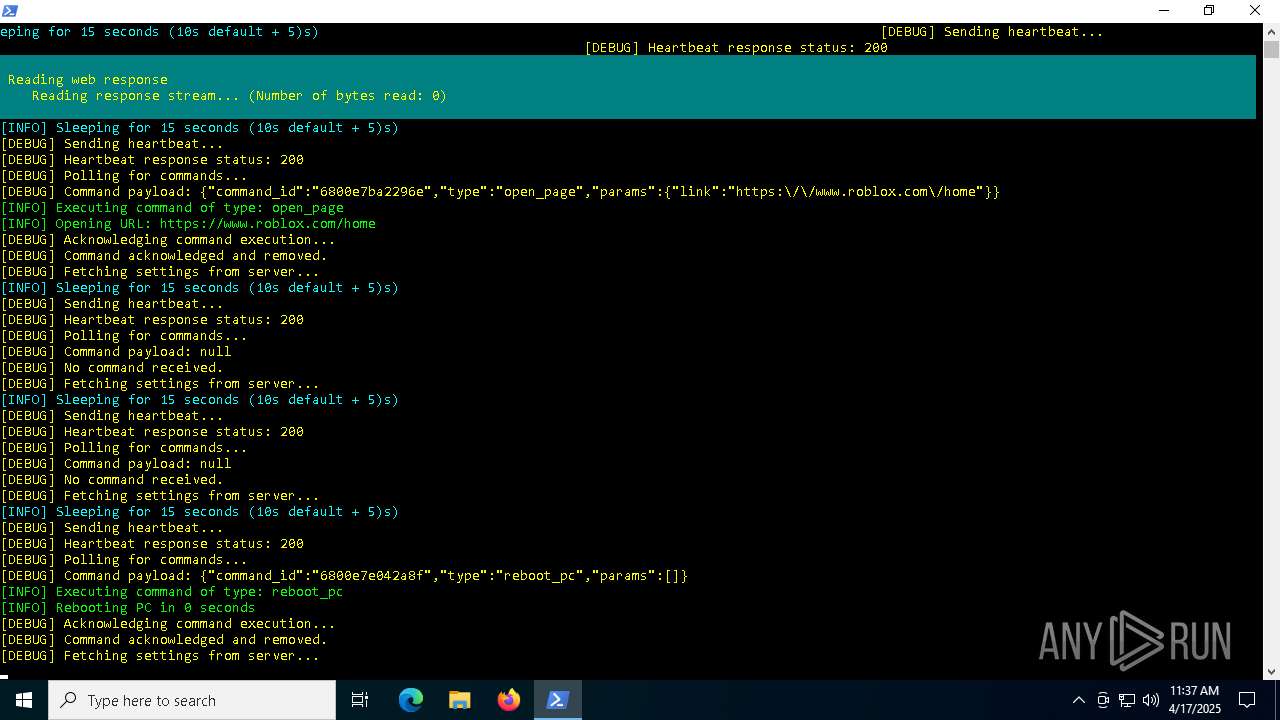This screenshot has height=720, width=1280.
Task: Click 'Reading web response' banner text
Action: click(88, 79)
